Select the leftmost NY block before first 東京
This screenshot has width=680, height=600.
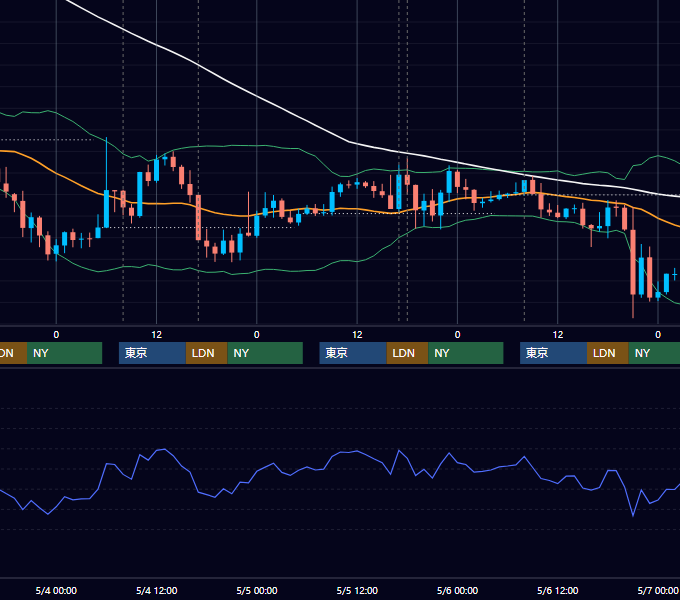(64, 353)
